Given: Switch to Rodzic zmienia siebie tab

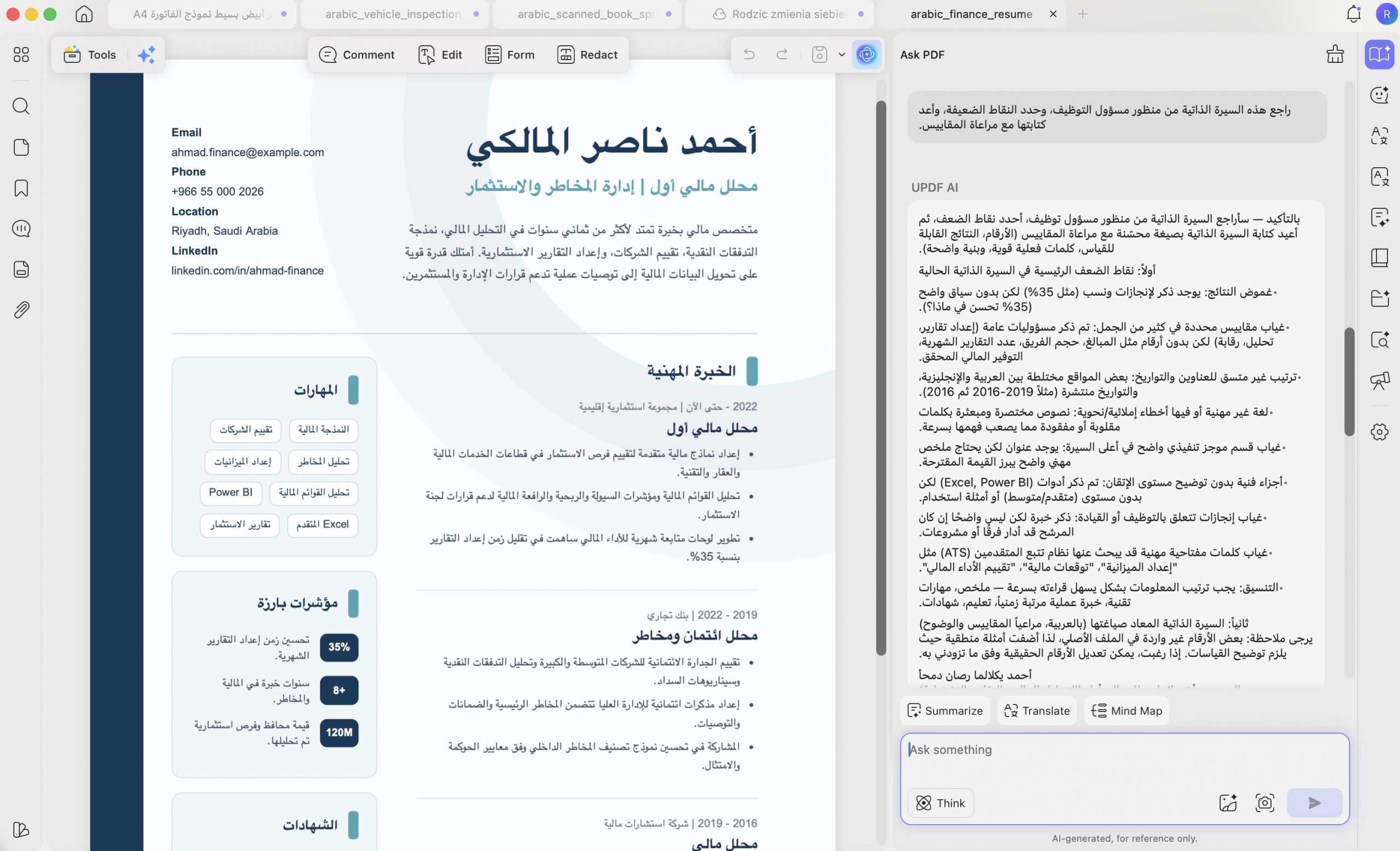Looking at the screenshot, I should [779, 14].
